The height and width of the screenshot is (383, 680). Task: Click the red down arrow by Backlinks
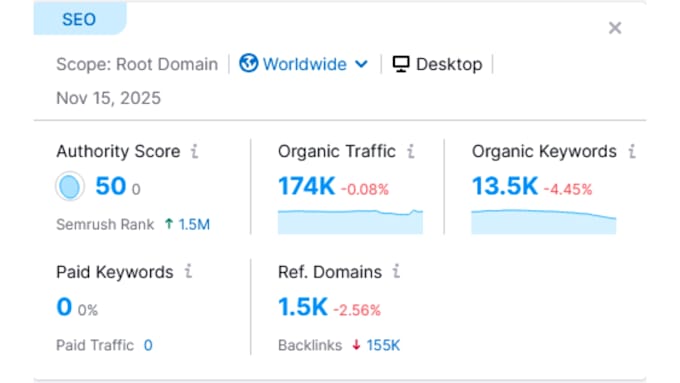coord(356,345)
